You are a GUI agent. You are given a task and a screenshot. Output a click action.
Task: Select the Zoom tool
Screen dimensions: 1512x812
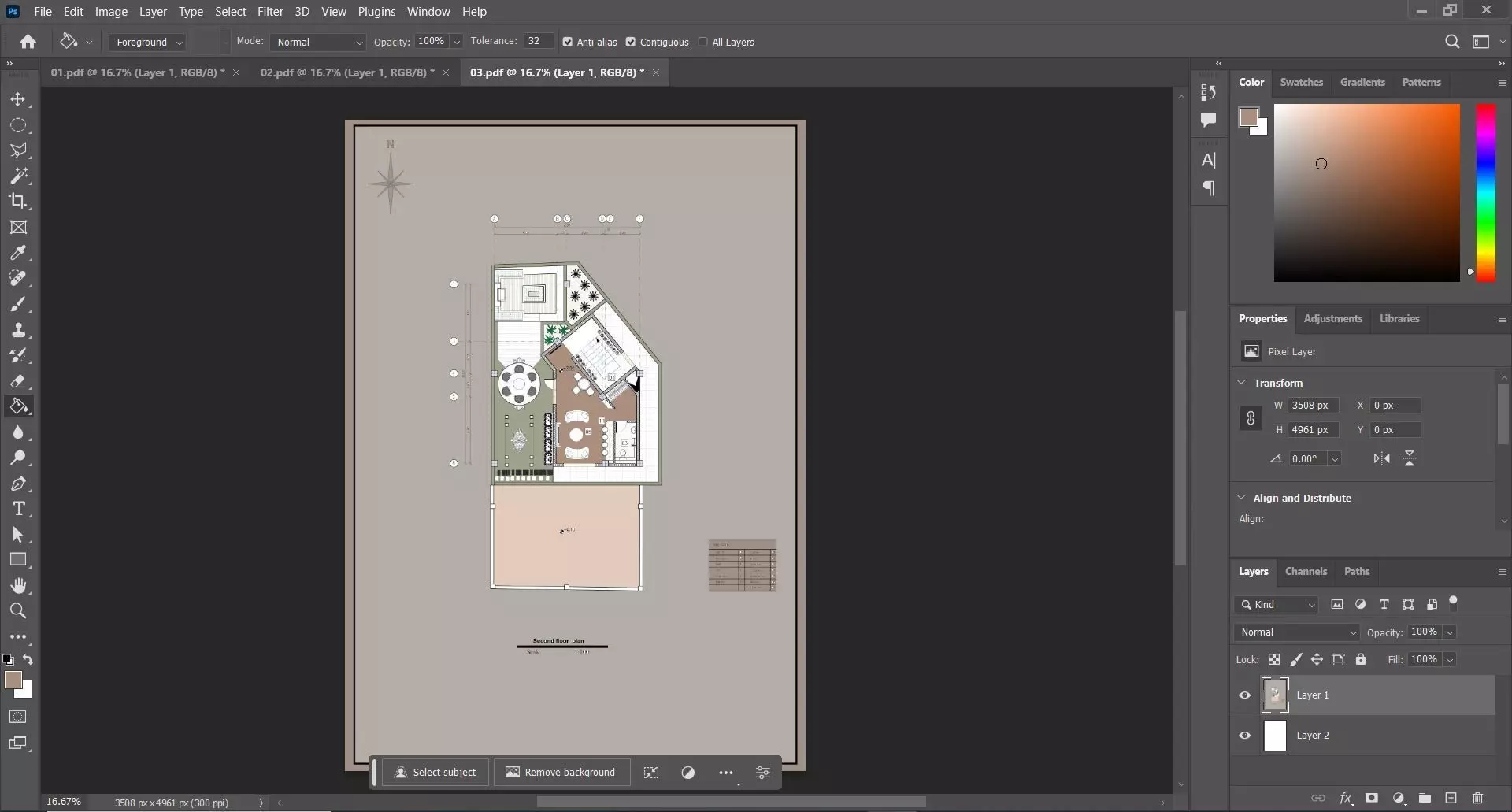18,610
